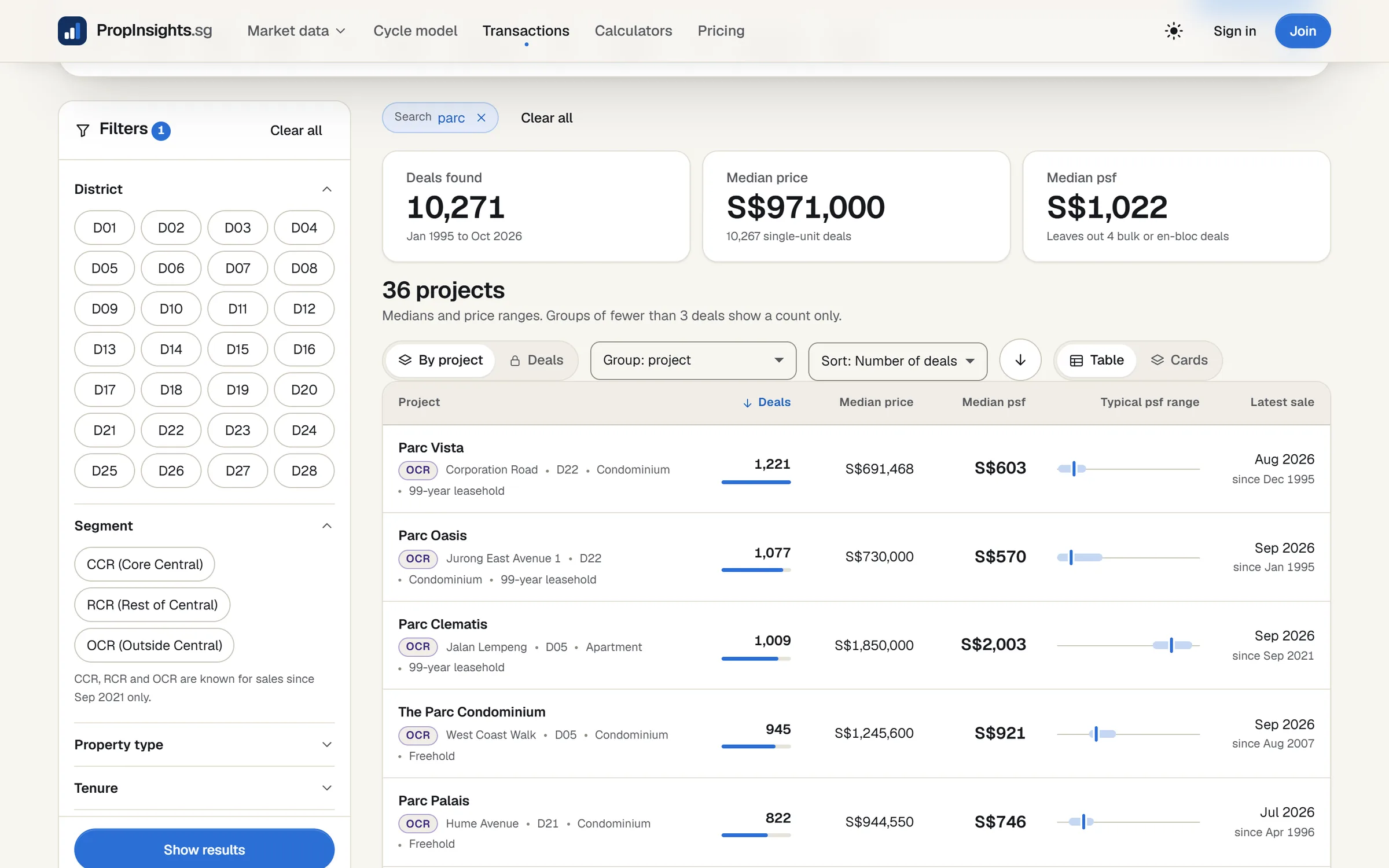Viewport: 1389px width, 868px height.
Task: Toggle district D01 filter chip
Action: pyautogui.click(x=104, y=227)
